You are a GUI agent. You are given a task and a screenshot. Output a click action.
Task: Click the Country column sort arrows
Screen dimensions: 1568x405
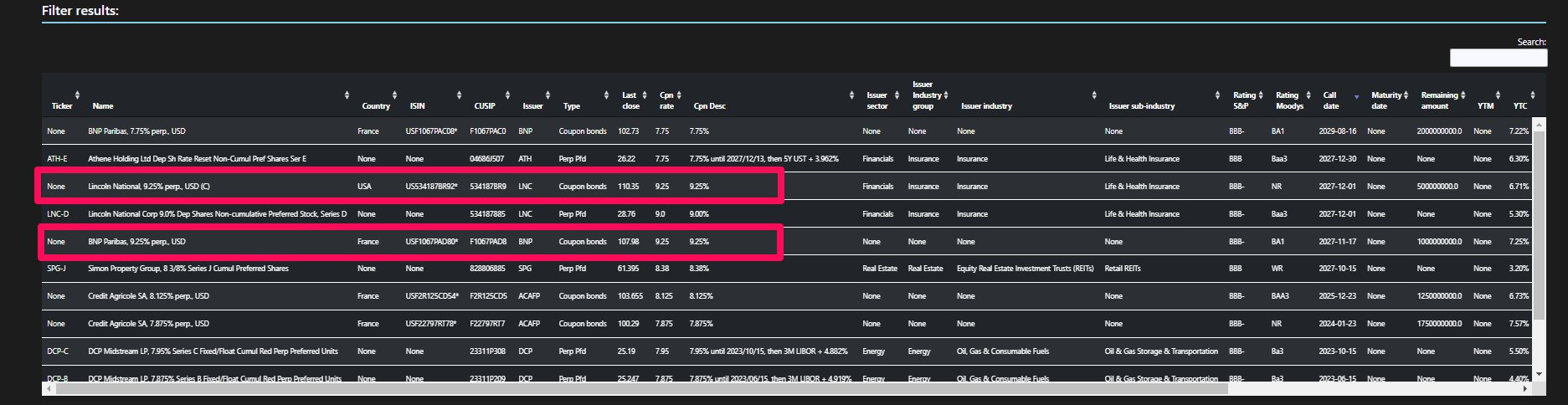tap(397, 95)
